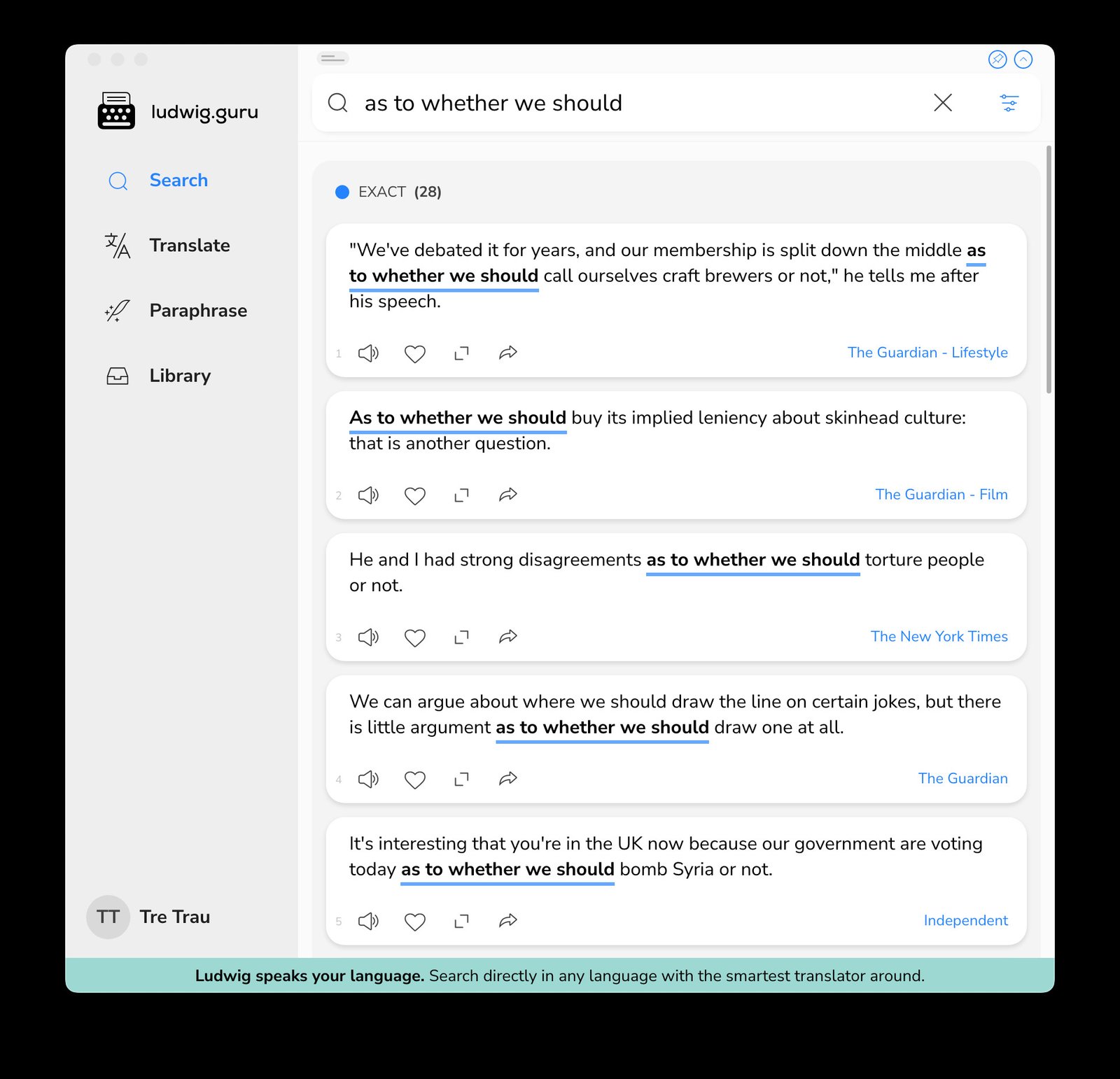Image resolution: width=1120 pixels, height=1079 pixels.
Task: Open the Independent source link
Action: click(966, 921)
